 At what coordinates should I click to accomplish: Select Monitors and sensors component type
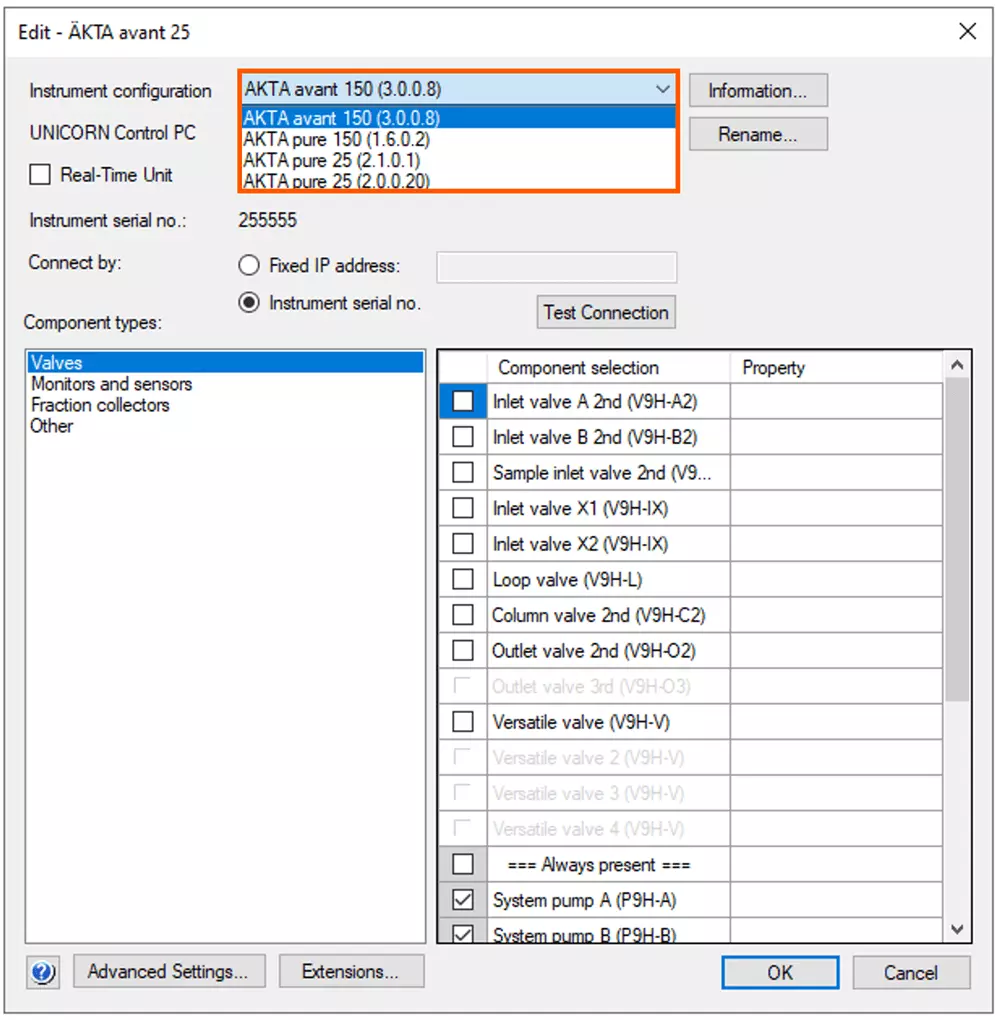(111, 384)
